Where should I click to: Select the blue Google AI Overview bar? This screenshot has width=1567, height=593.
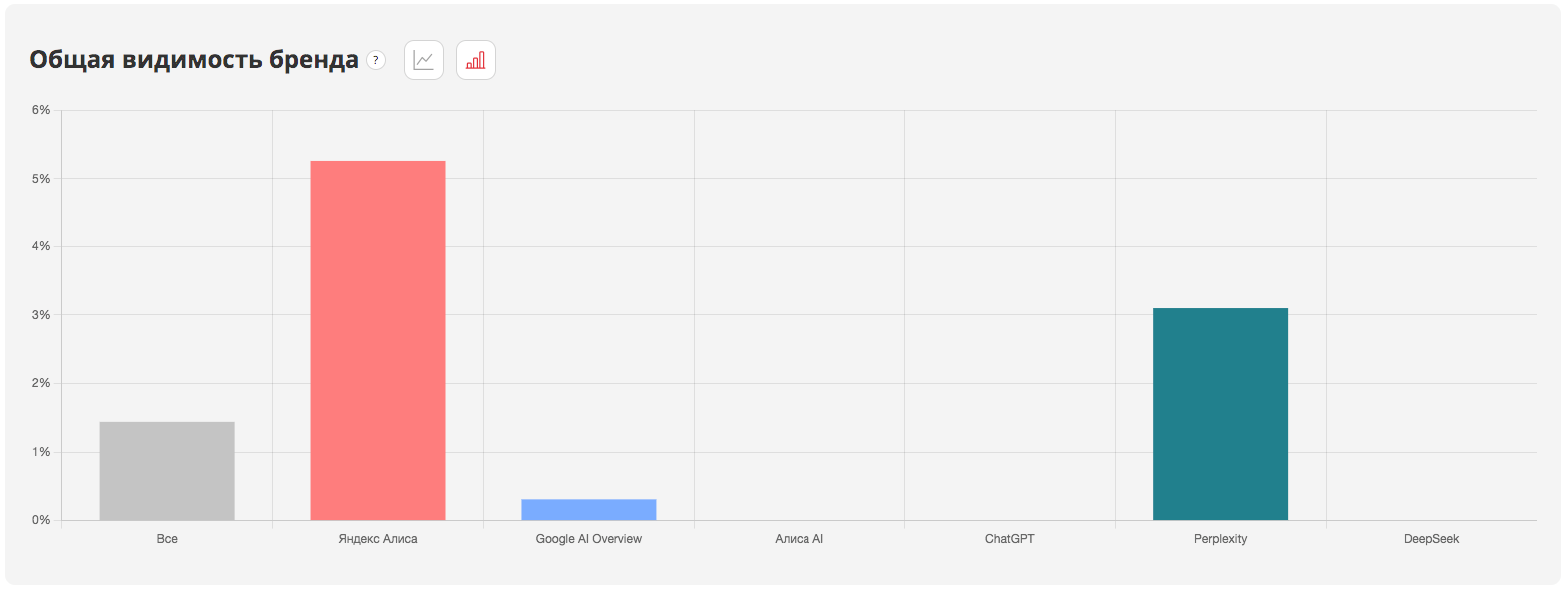pos(588,509)
